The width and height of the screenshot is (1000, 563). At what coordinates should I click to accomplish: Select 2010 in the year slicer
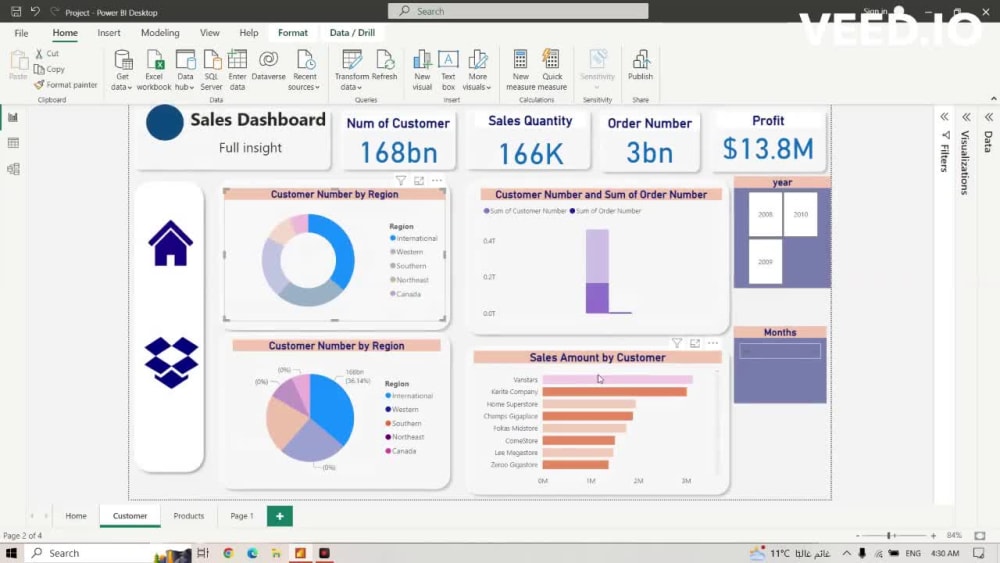pyautogui.click(x=800, y=214)
